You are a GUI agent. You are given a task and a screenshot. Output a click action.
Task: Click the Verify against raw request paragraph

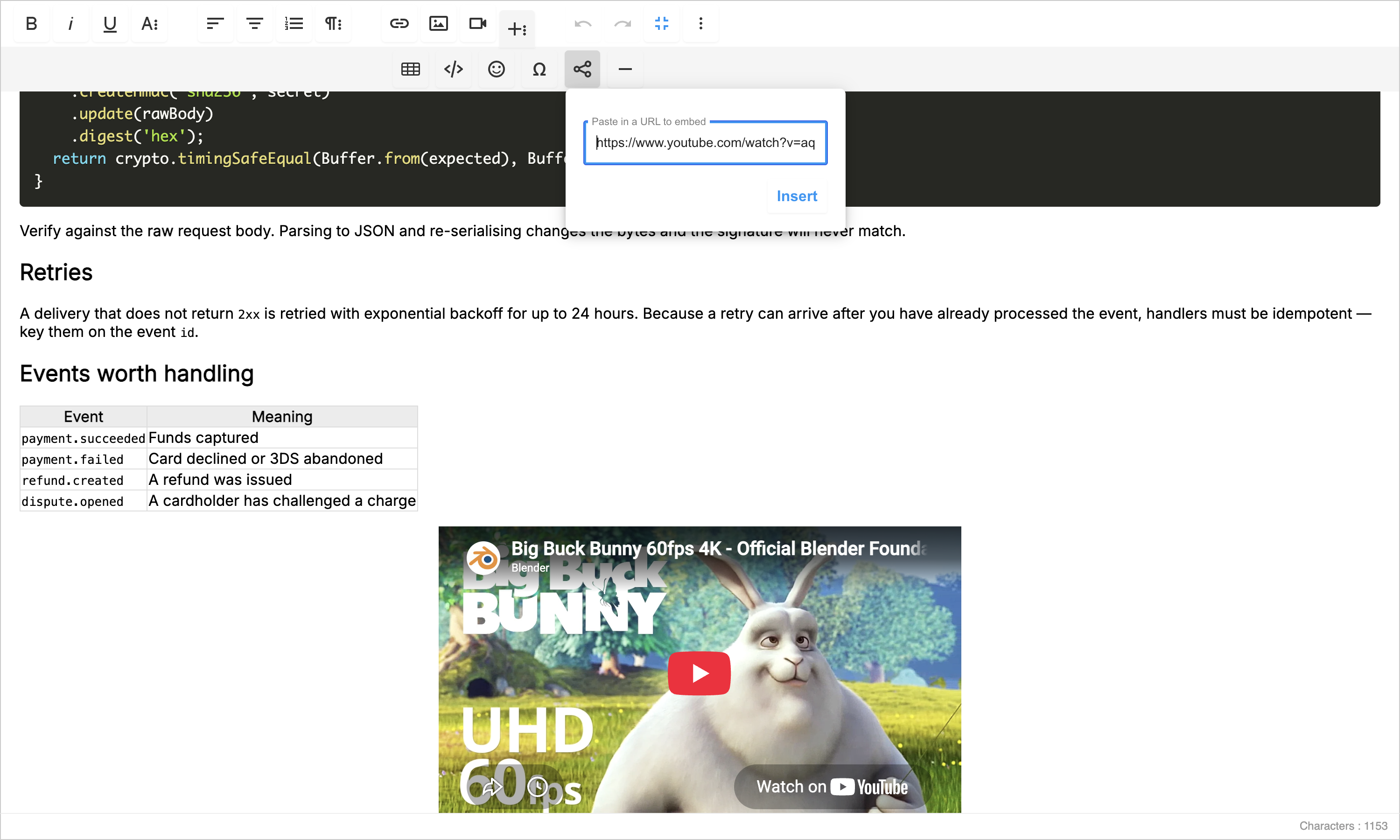(x=462, y=231)
